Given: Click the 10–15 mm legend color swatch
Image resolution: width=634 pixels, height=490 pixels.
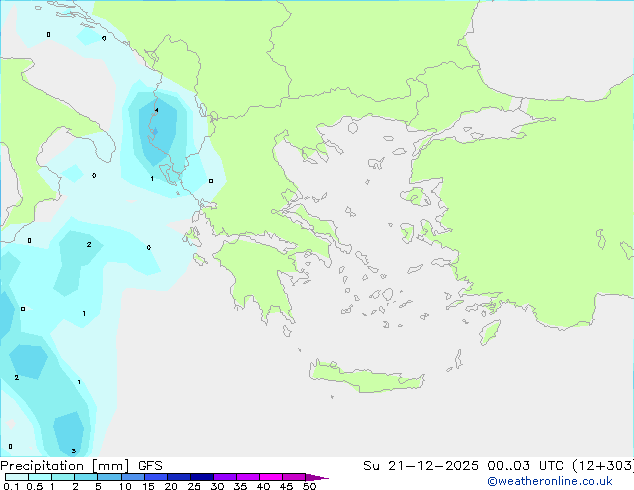Looking at the screenshot, I should (x=132, y=477).
